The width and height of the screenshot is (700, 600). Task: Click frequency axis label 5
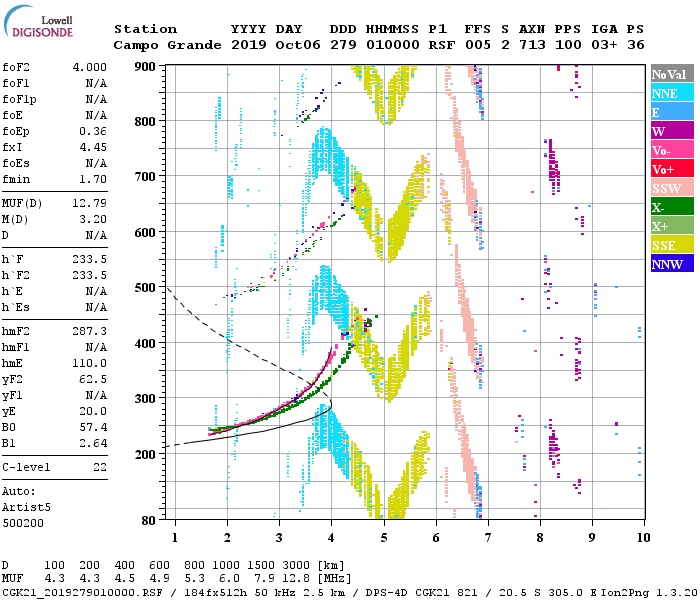tap(384, 539)
